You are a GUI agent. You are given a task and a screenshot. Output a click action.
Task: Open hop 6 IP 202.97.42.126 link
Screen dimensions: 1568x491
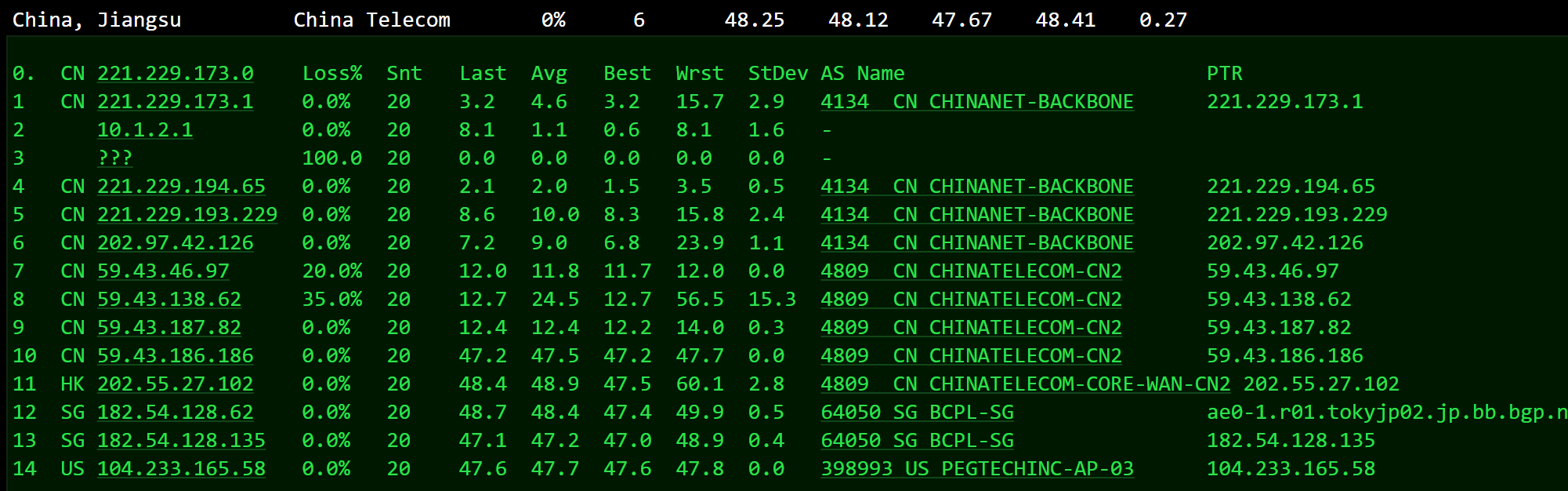(x=176, y=243)
